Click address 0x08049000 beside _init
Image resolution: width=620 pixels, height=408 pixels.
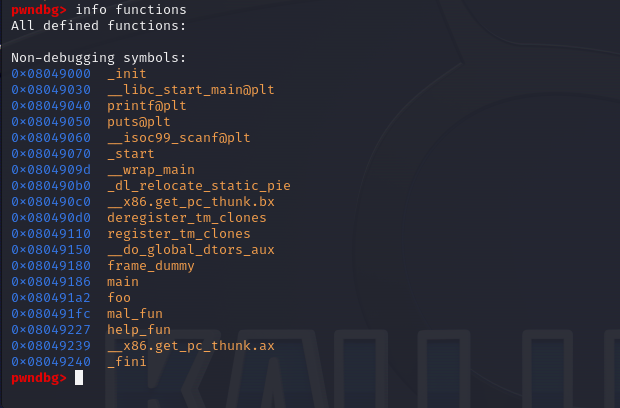[x=51, y=74]
